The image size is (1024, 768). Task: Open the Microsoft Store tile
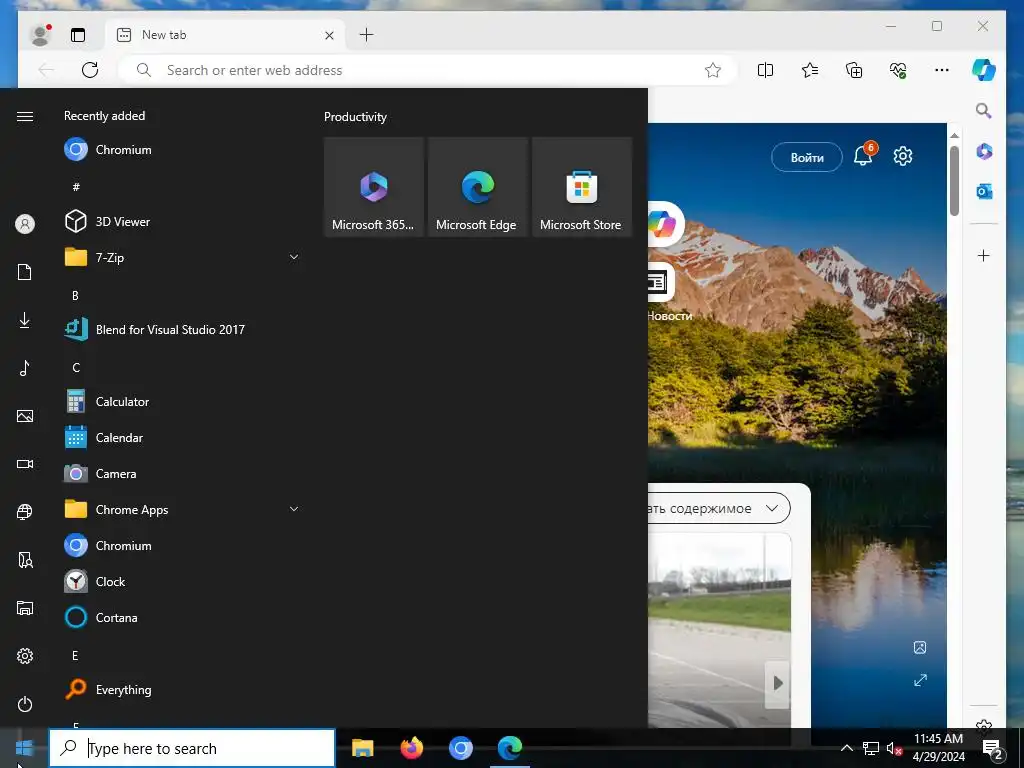click(582, 187)
